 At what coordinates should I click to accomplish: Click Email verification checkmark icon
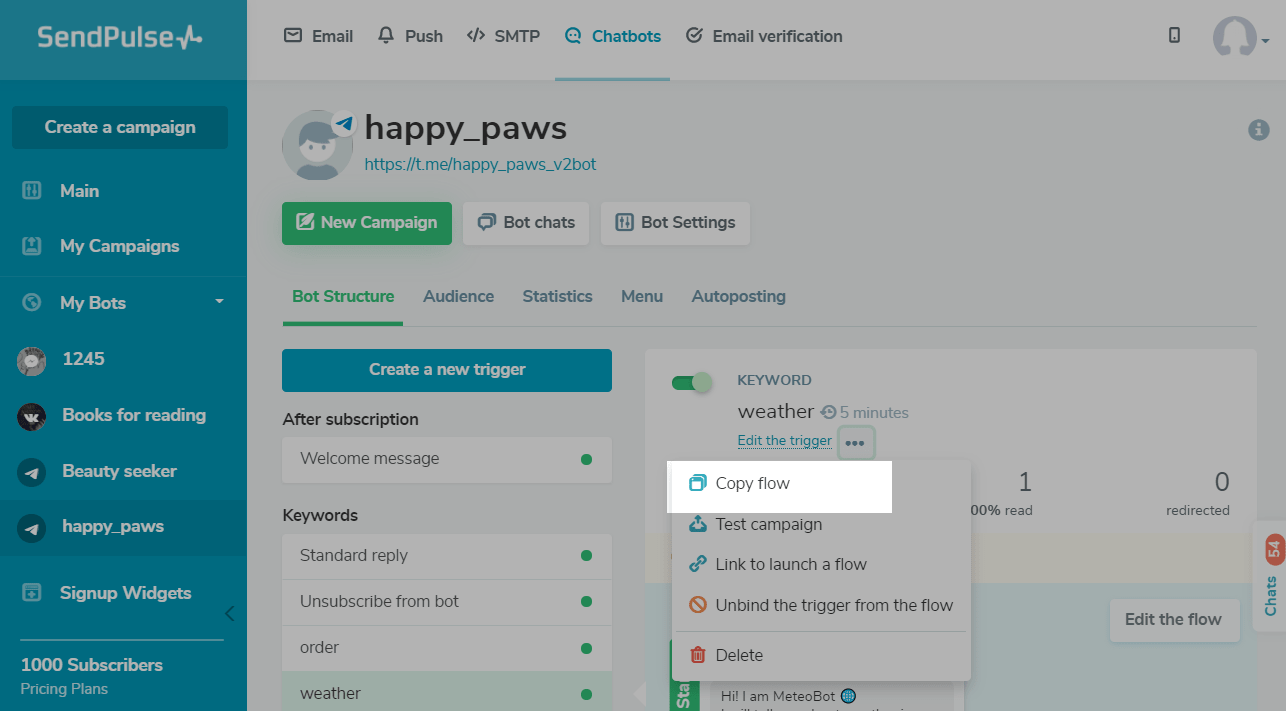tap(694, 35)
